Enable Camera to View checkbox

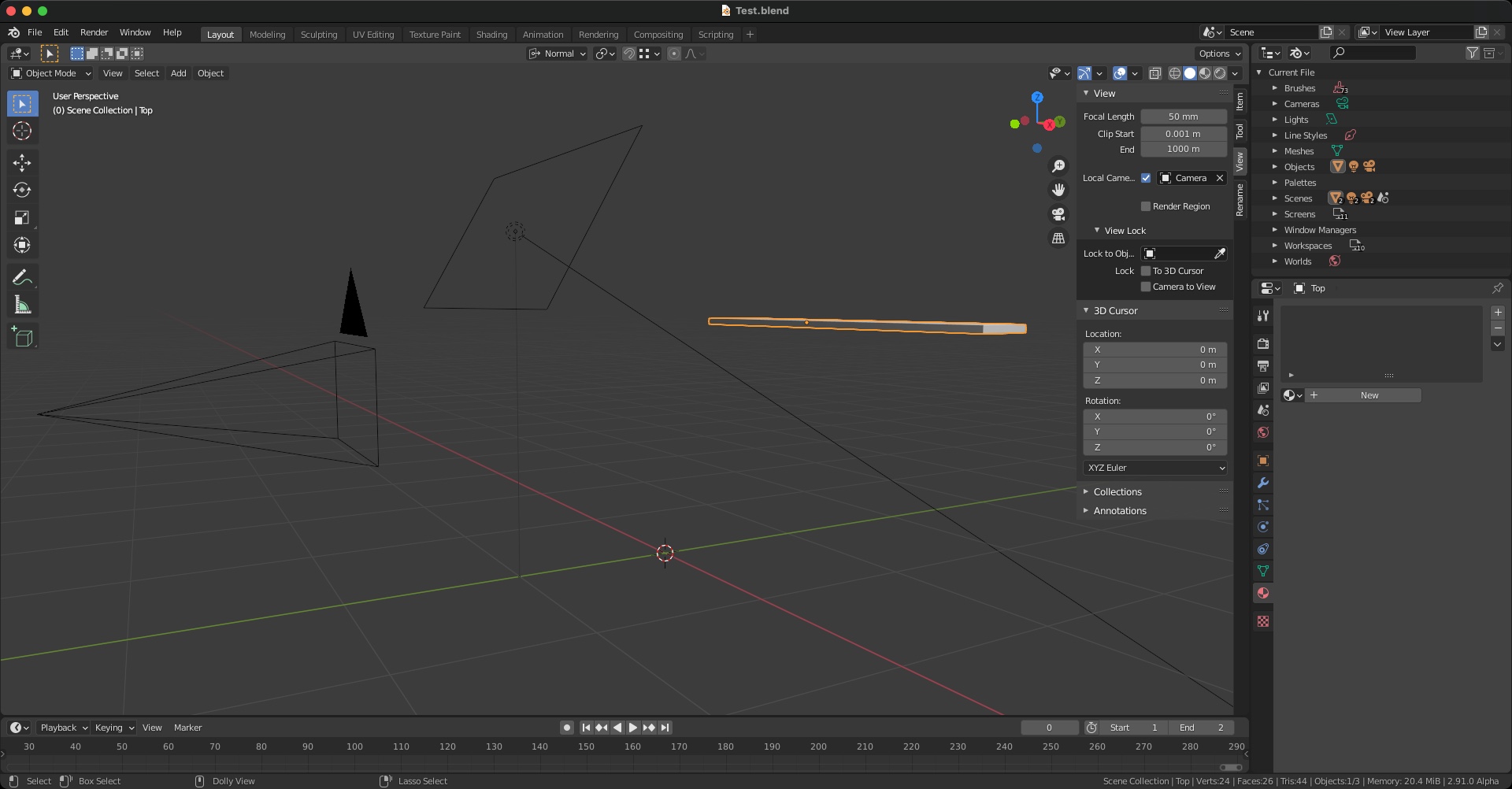click(1146, 287)
